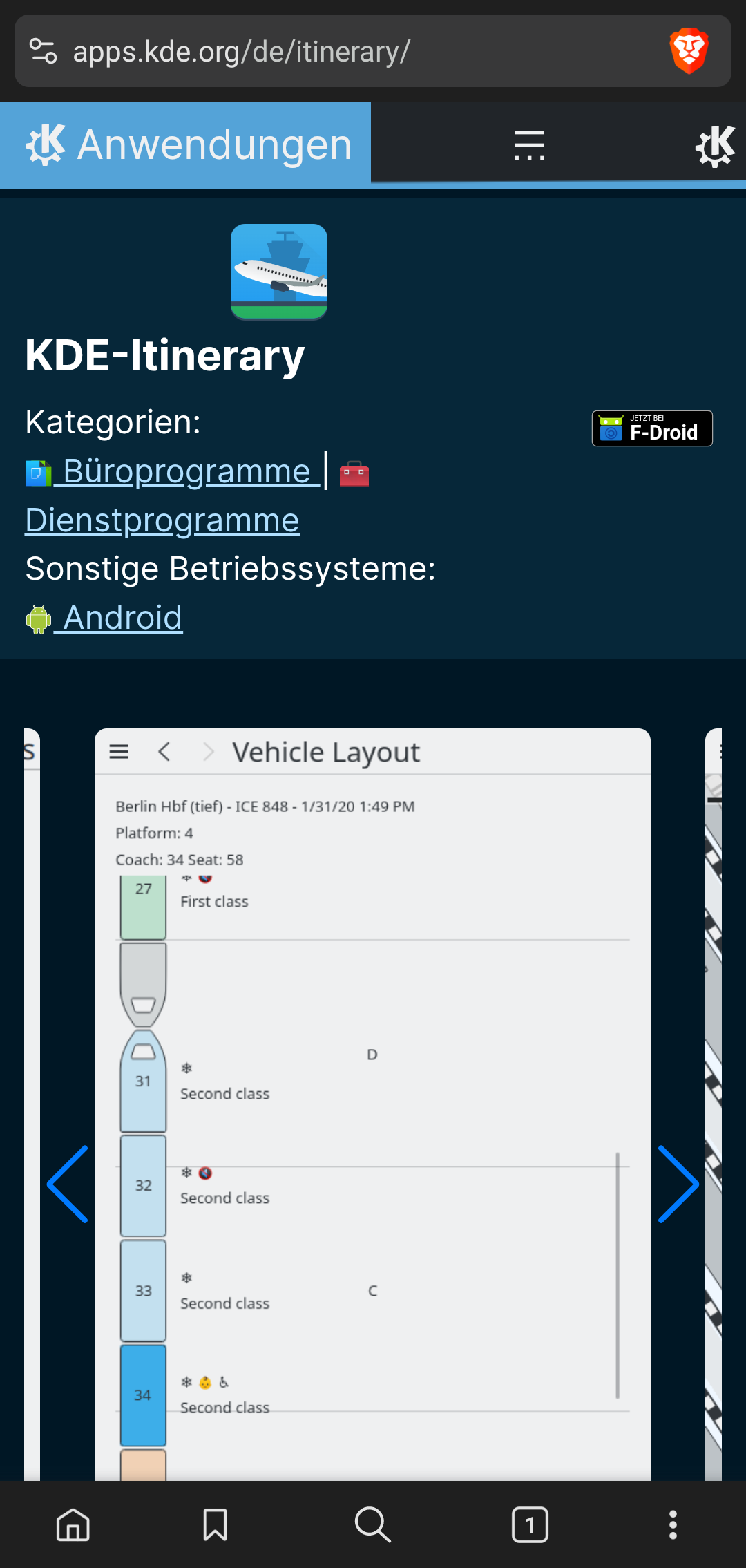Viewport: 746px width, 1568px height.
Task: Click the KDE-Itinerary heading title
Action: (165, 356)
